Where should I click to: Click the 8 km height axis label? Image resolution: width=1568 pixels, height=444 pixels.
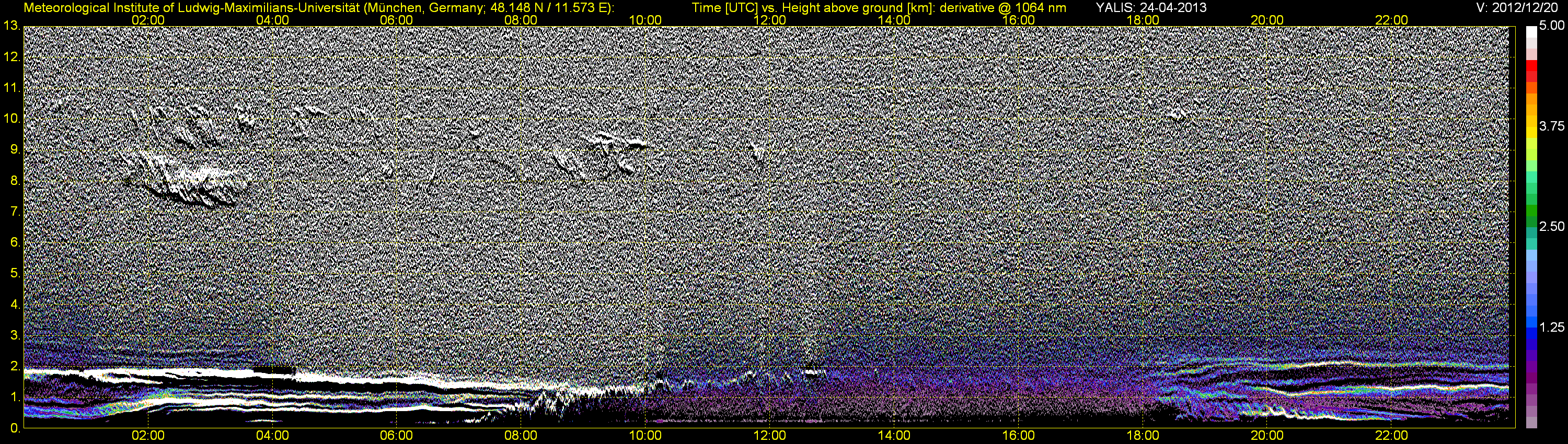[x=15, y=181]
